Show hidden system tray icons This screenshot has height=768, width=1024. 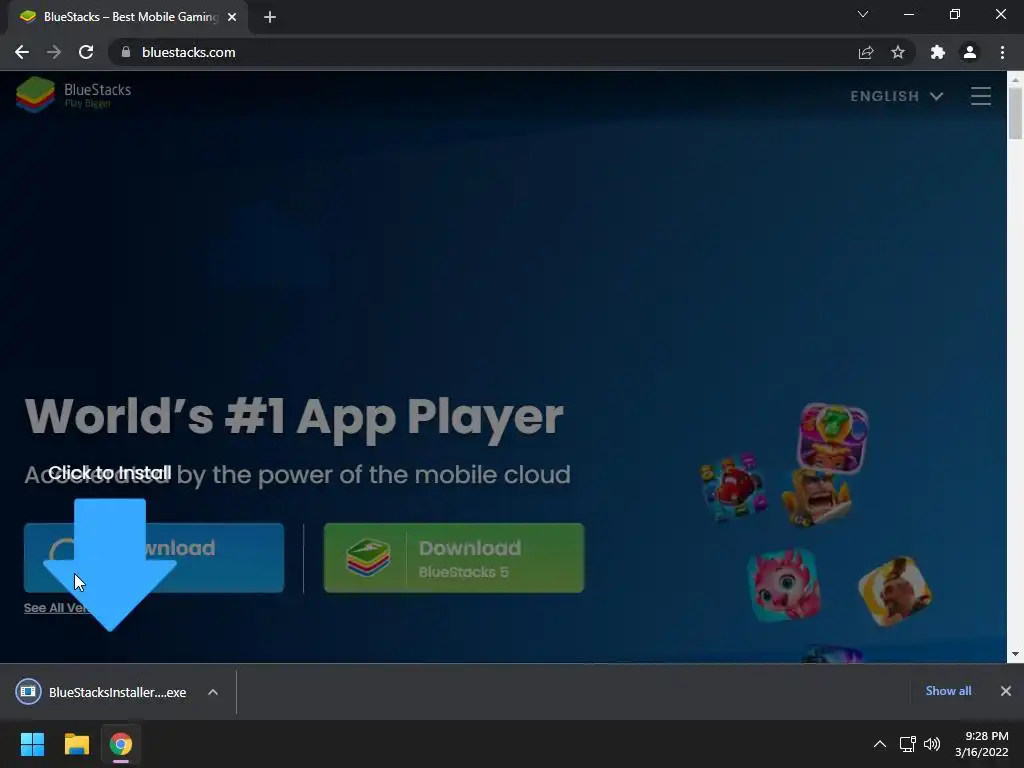[880, 744]
